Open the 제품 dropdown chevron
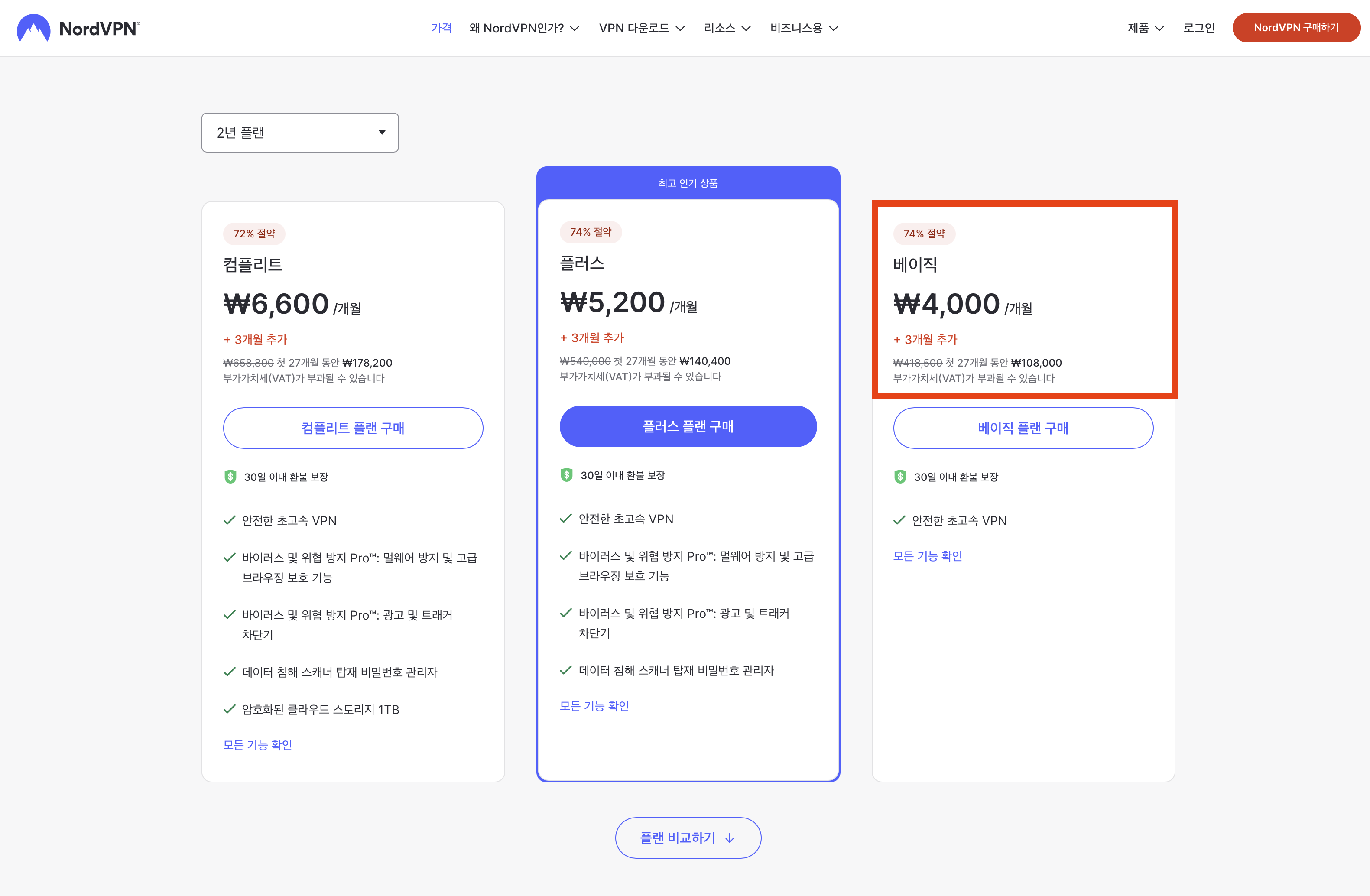Viewport: 1370px width, 896px height. (1159, 28)
